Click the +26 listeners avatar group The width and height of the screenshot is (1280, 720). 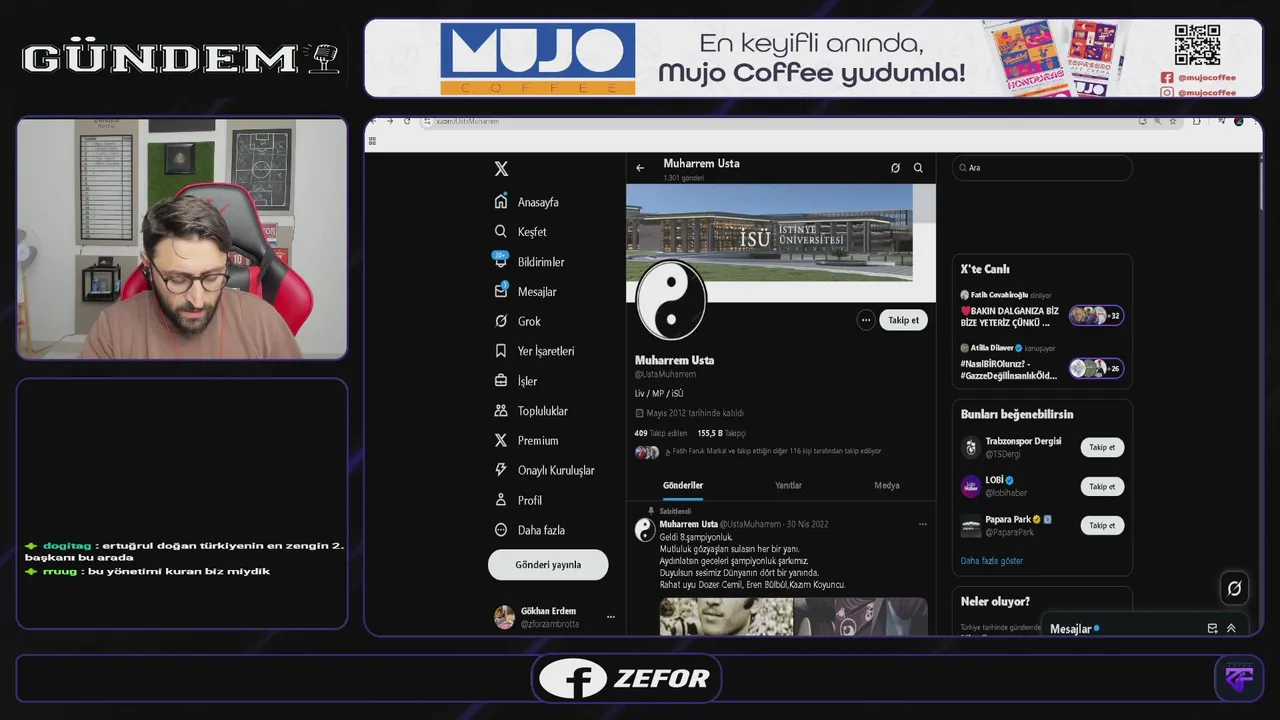(x=1096, y=368)
